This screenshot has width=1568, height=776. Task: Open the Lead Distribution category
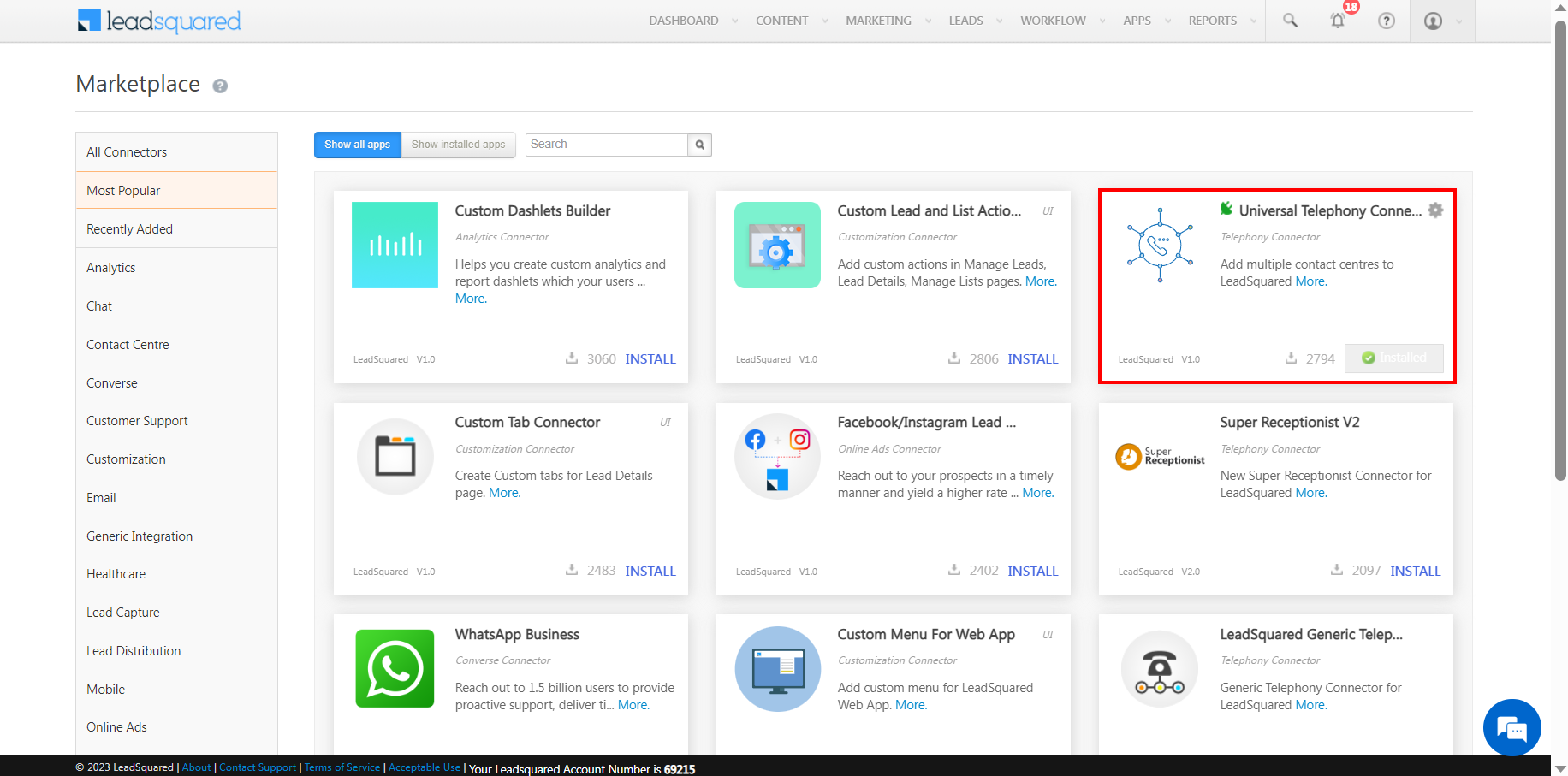point(176,651)
